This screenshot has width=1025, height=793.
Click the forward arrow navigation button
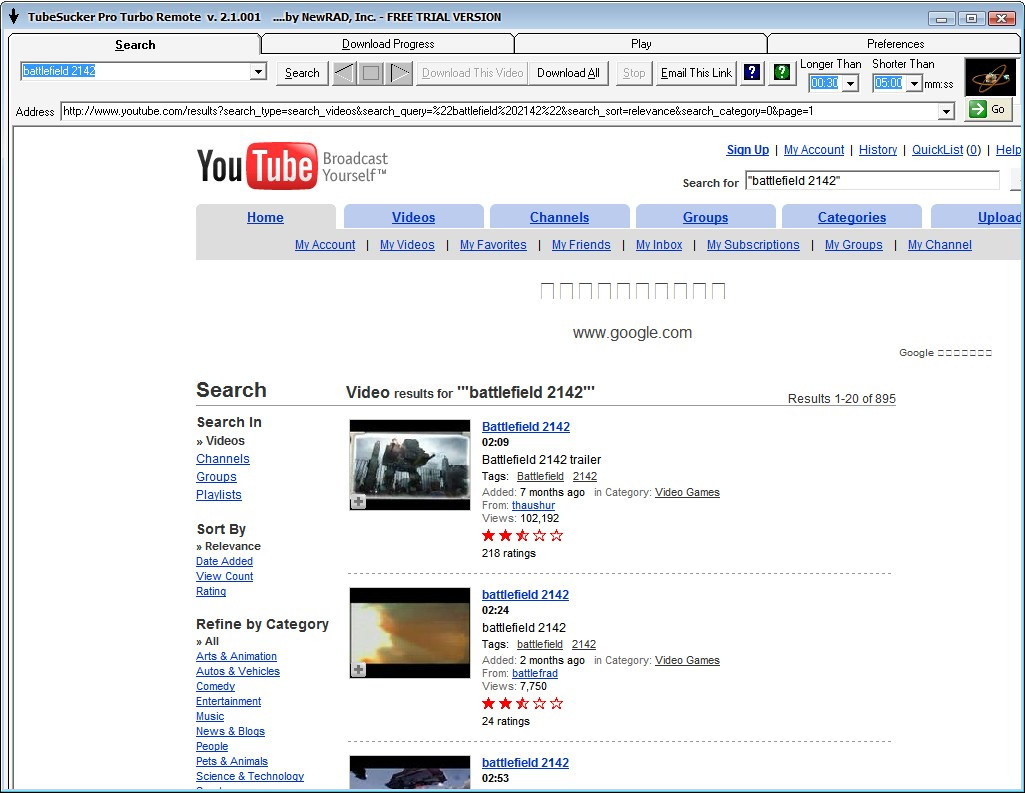pos(399,73)
